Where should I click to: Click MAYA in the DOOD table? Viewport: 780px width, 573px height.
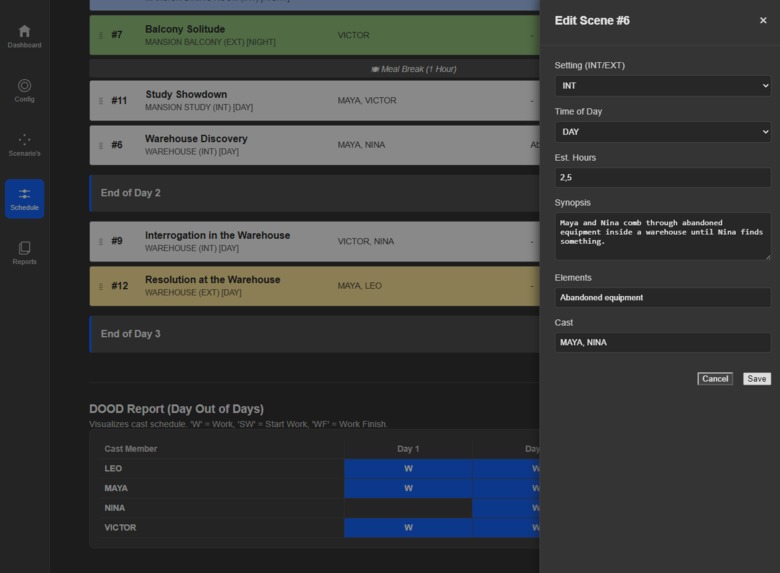pos(116,488)
